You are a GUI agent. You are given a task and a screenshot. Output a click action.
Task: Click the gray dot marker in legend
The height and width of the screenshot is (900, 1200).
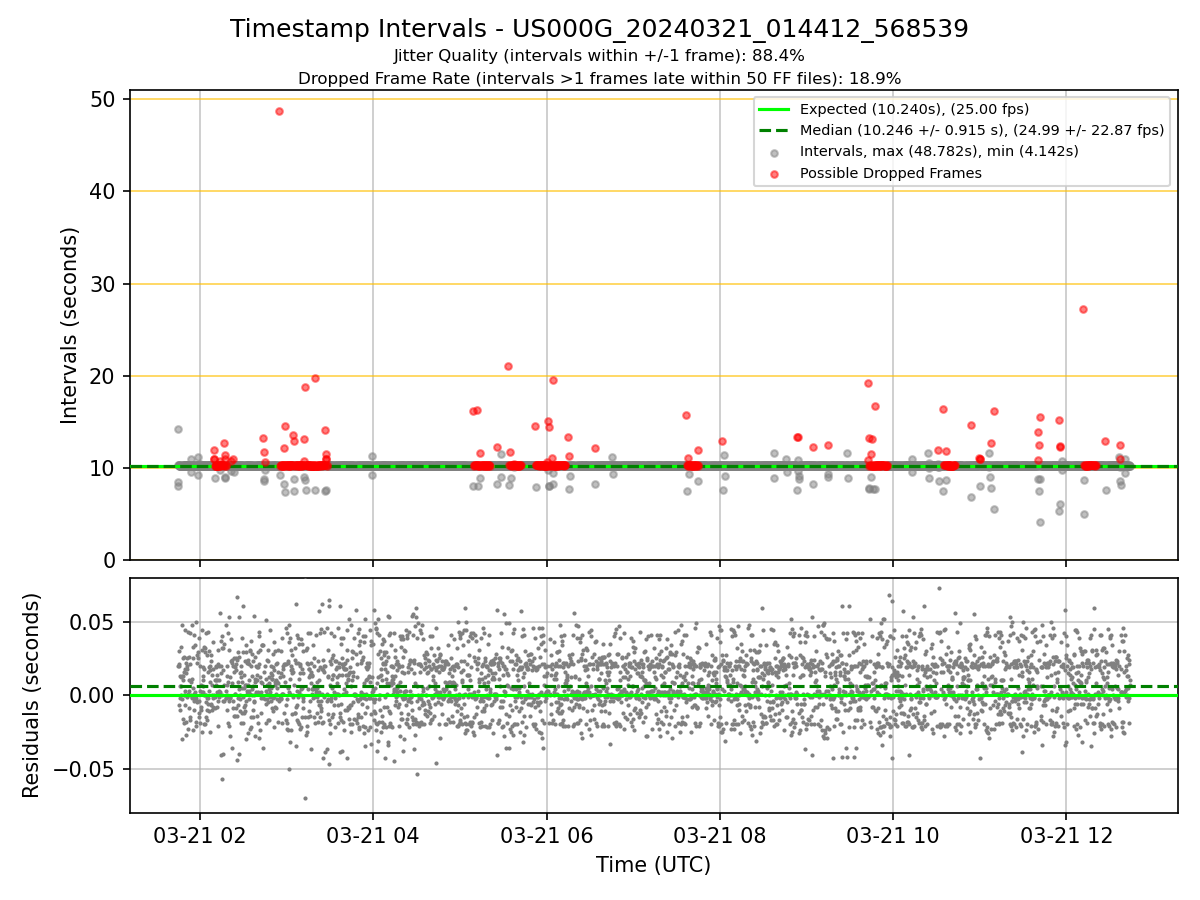775,152
